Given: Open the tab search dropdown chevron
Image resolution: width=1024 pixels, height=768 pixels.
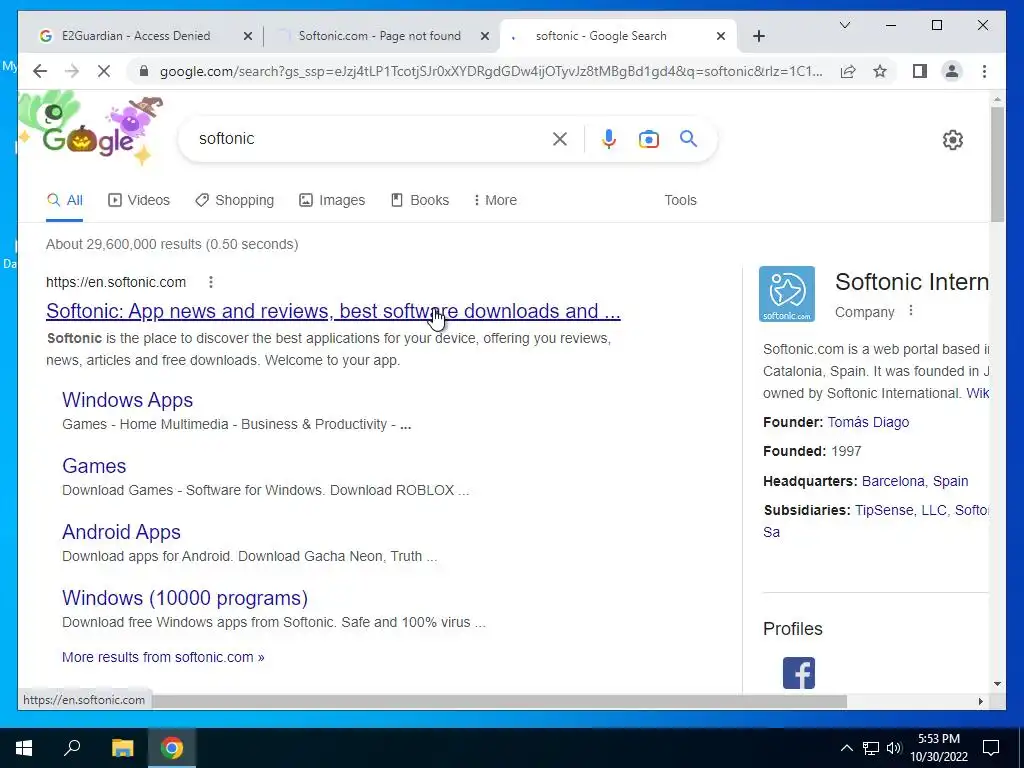Looking at the screenshot, I should coord(844,25).
